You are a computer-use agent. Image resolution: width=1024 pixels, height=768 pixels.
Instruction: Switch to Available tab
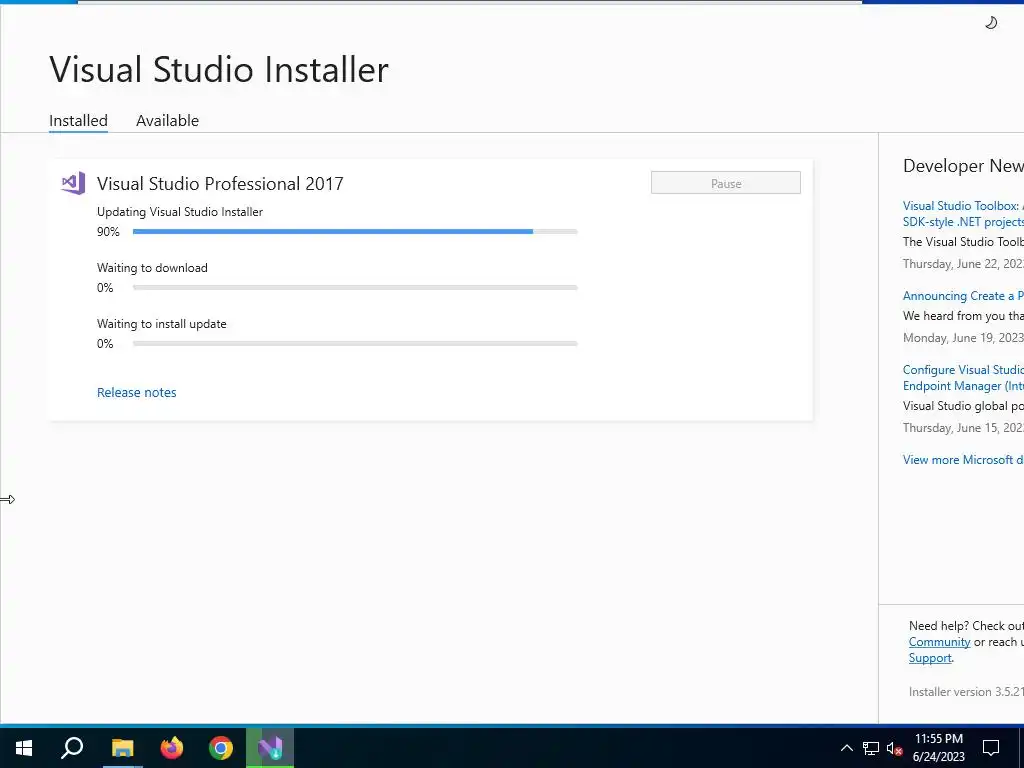pyautogui.click(x=167, y=121)
